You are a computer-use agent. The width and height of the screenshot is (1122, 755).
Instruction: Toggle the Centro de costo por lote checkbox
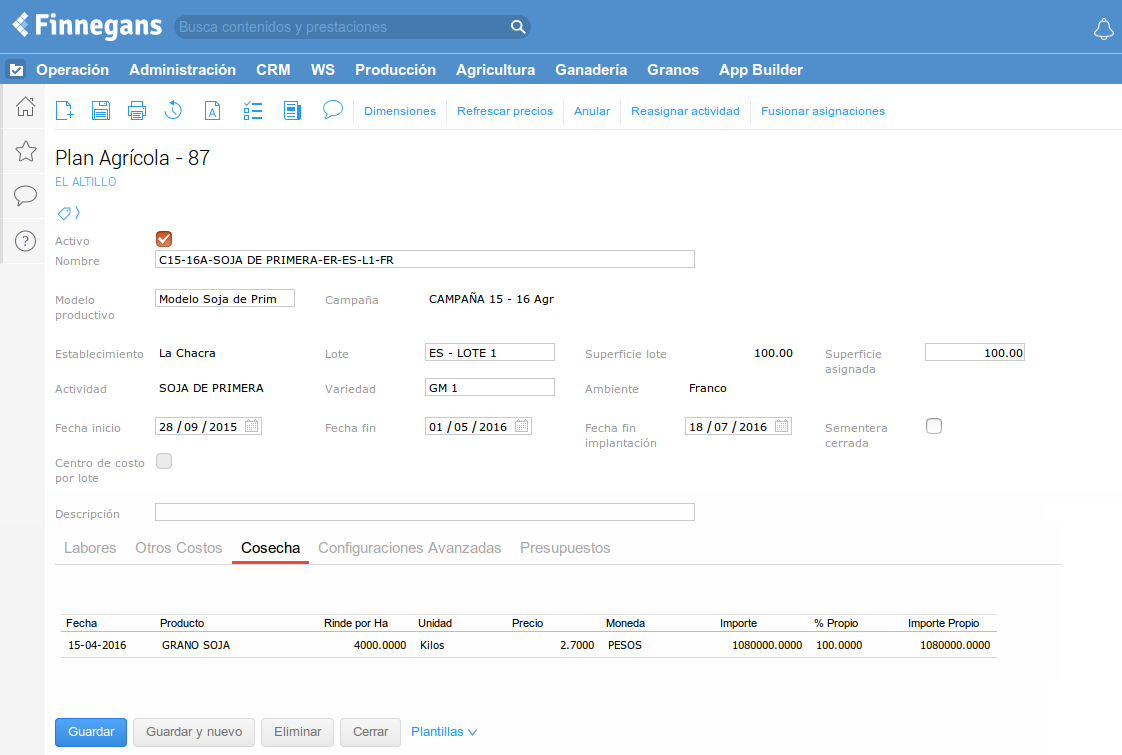pos(165,461)
